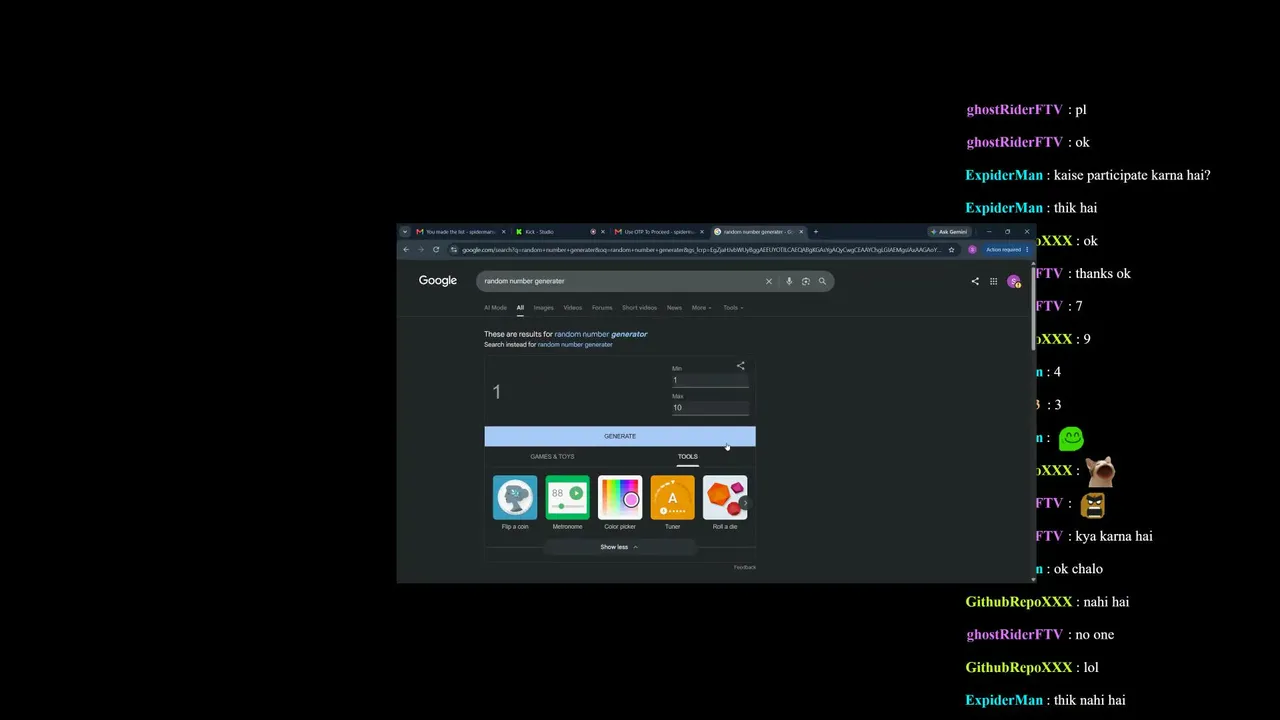Open the Metronome tool
The image size is (1280, 720).
point(567,503)
